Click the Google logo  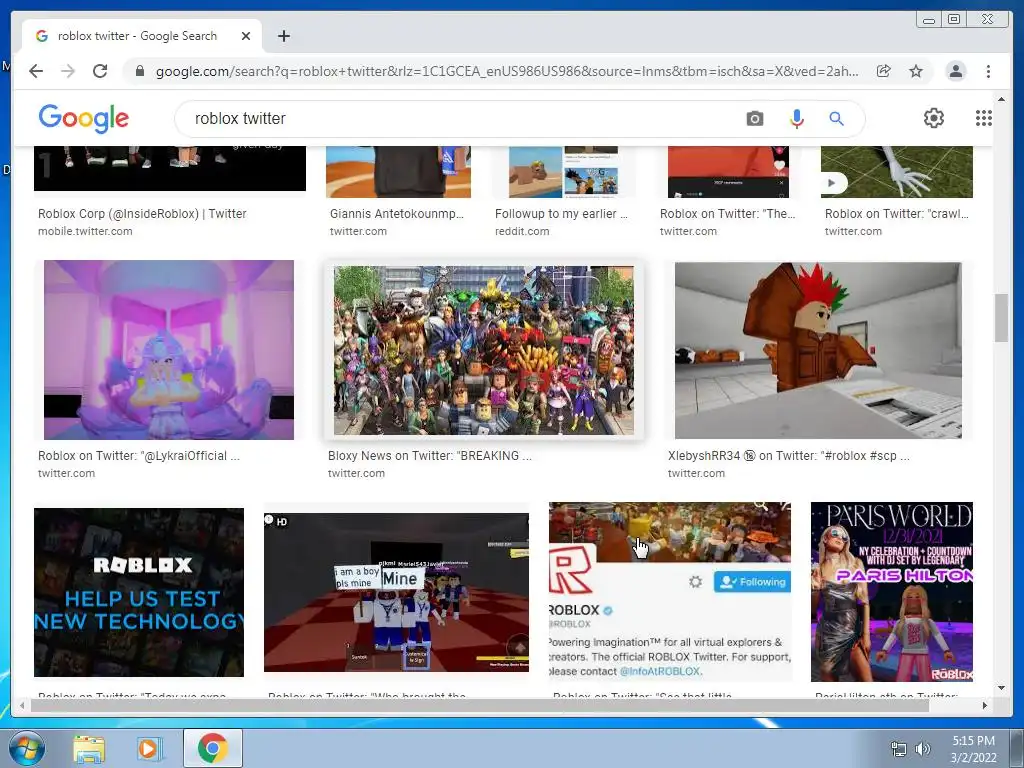point(84,118)
